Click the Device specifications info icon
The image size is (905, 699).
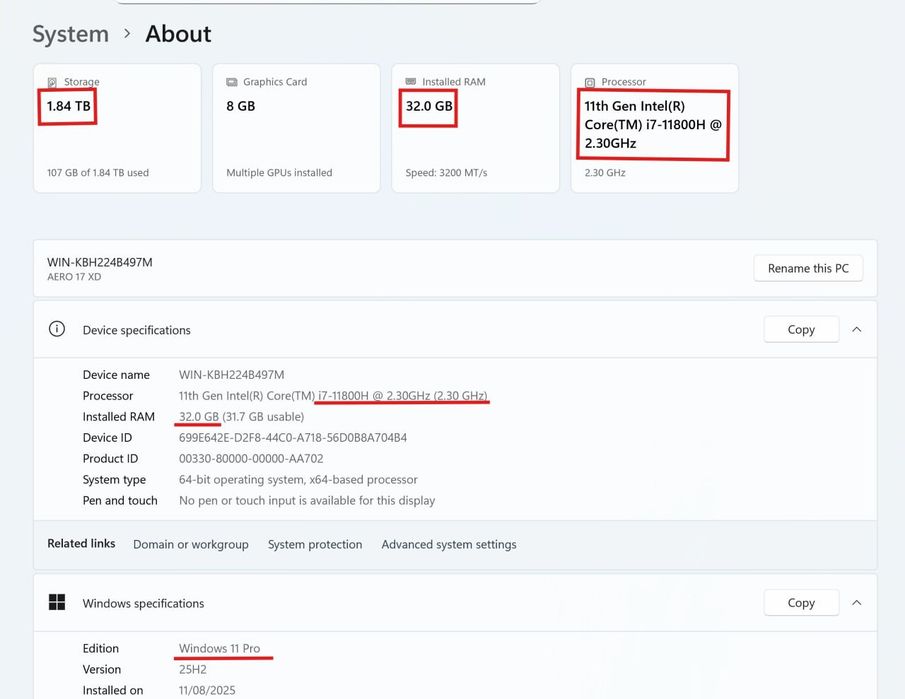57,329
